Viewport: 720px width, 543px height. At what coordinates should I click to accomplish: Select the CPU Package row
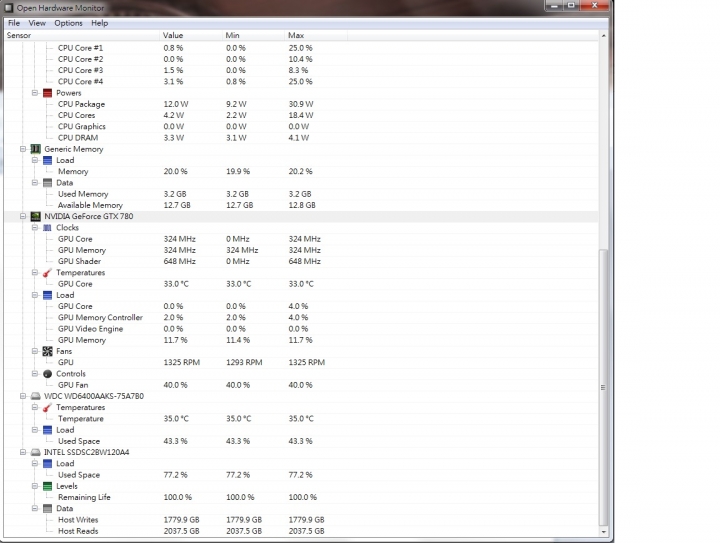pos(301,104)
